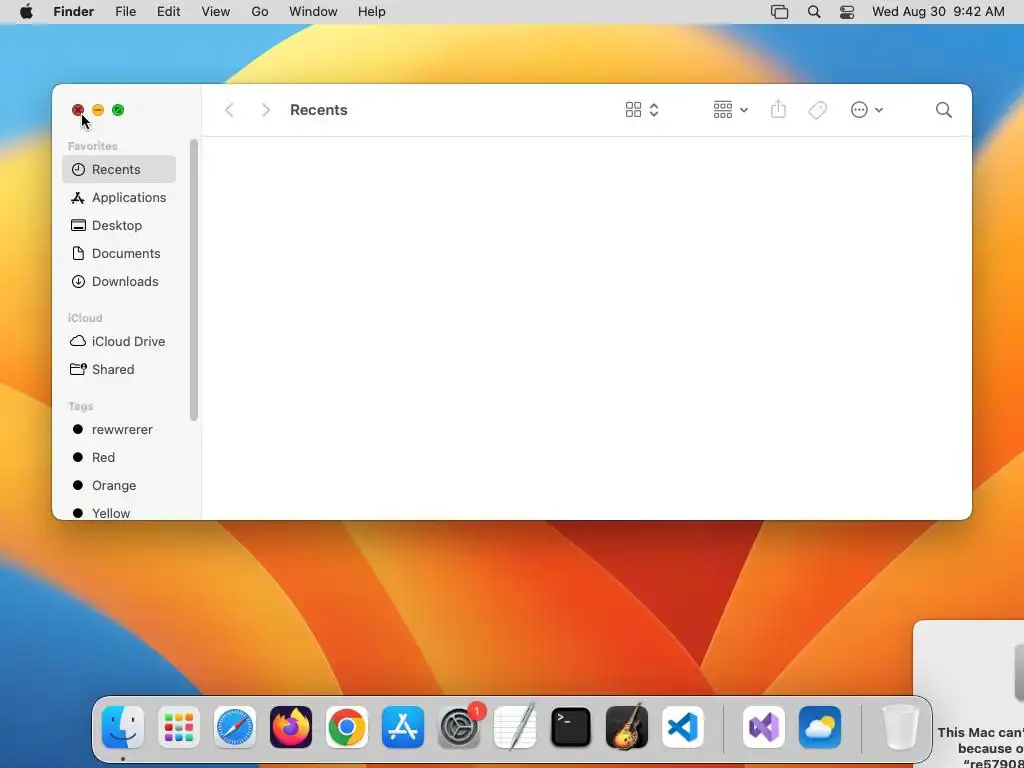Click the green full-screen window button
The width and height of the screenshot is (1024, 768).
click(x=118, y=110)
